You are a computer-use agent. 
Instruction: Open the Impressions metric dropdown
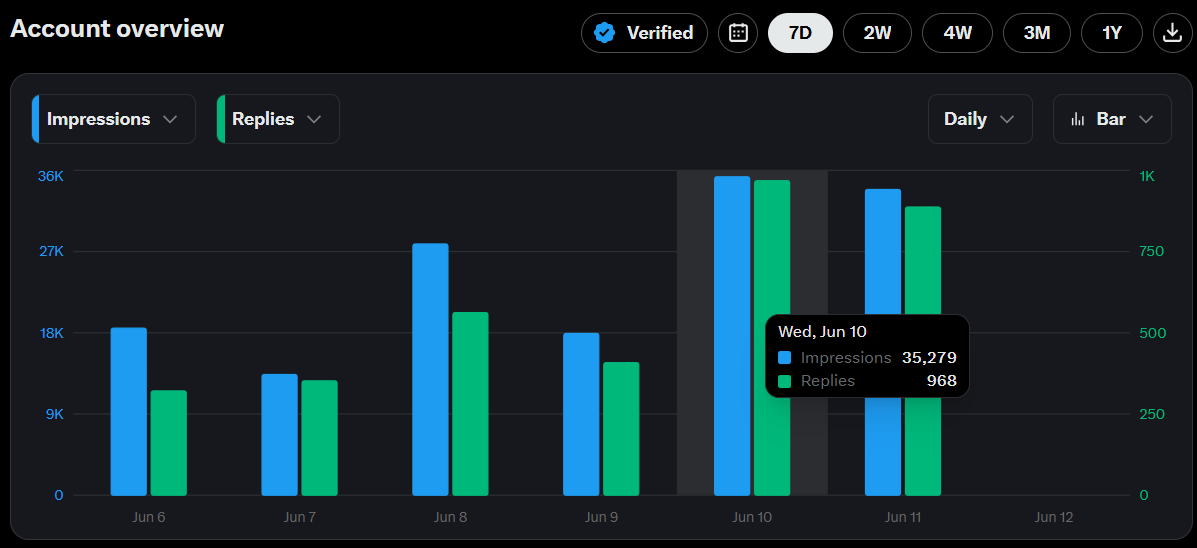point(114,119)
